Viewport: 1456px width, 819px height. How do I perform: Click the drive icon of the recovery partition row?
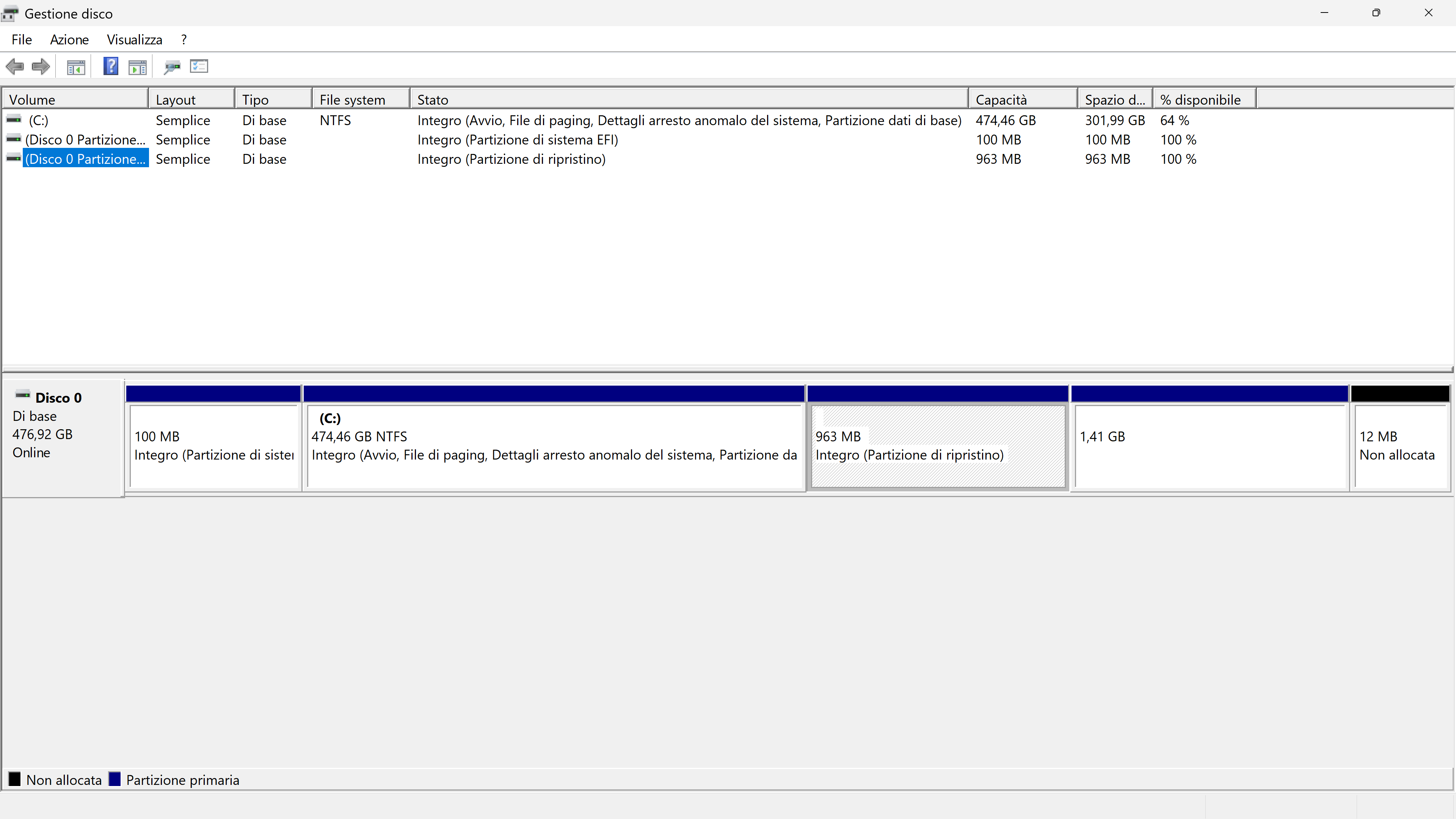[14, 158]
